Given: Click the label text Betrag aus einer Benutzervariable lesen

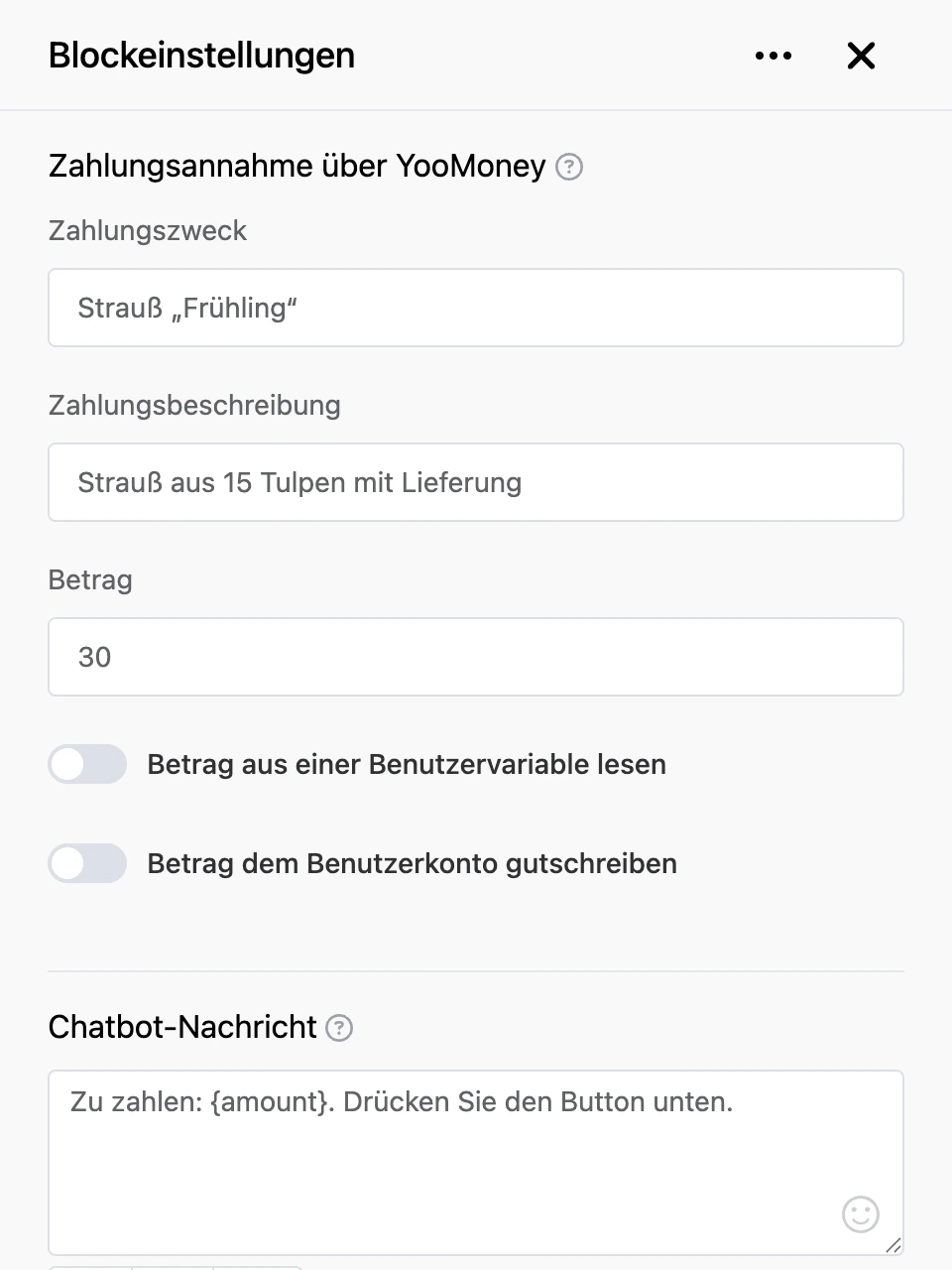Looking at the screenshot, I should click(x=407, y=764).
